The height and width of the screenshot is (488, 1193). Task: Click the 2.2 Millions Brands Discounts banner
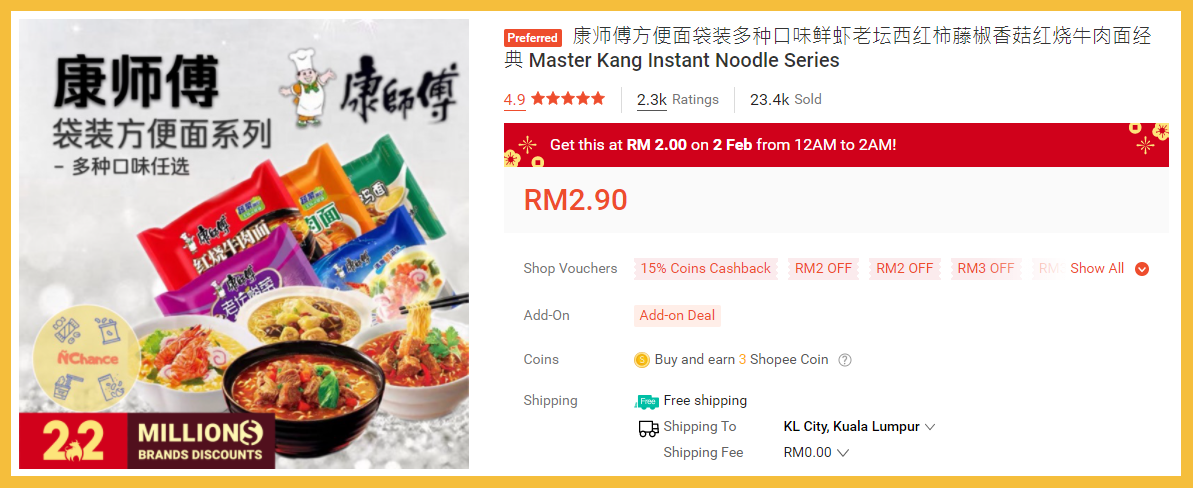[149, 442]
